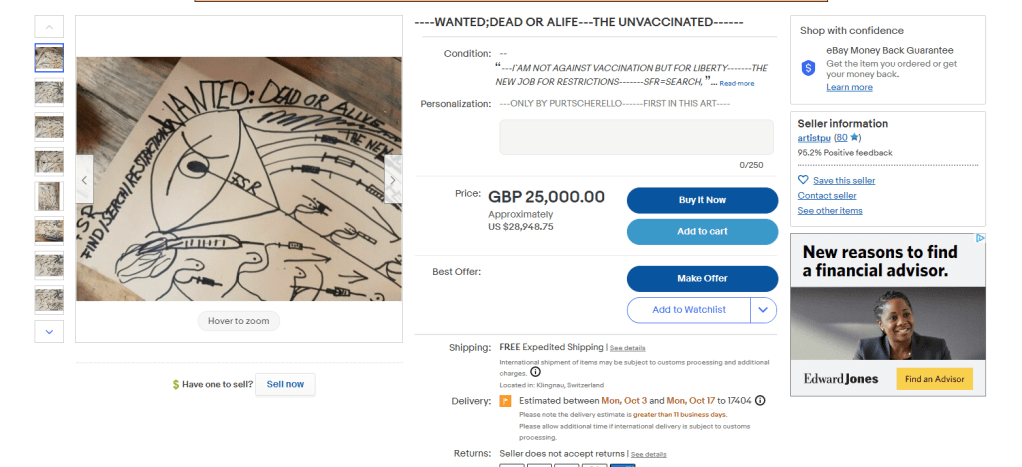1022x467 pixels.
Task: Click Learn more about Money Back Guarantee
Action: click(849, 87)
